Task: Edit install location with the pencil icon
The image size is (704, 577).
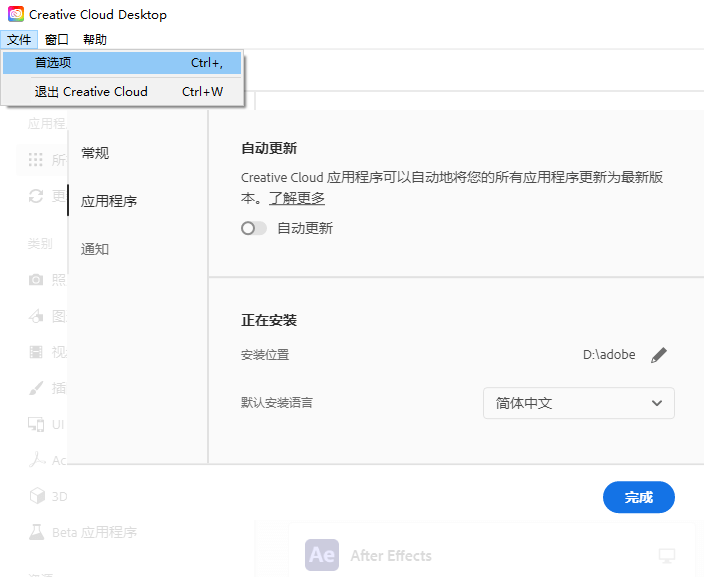Action: tap(659, 355)
